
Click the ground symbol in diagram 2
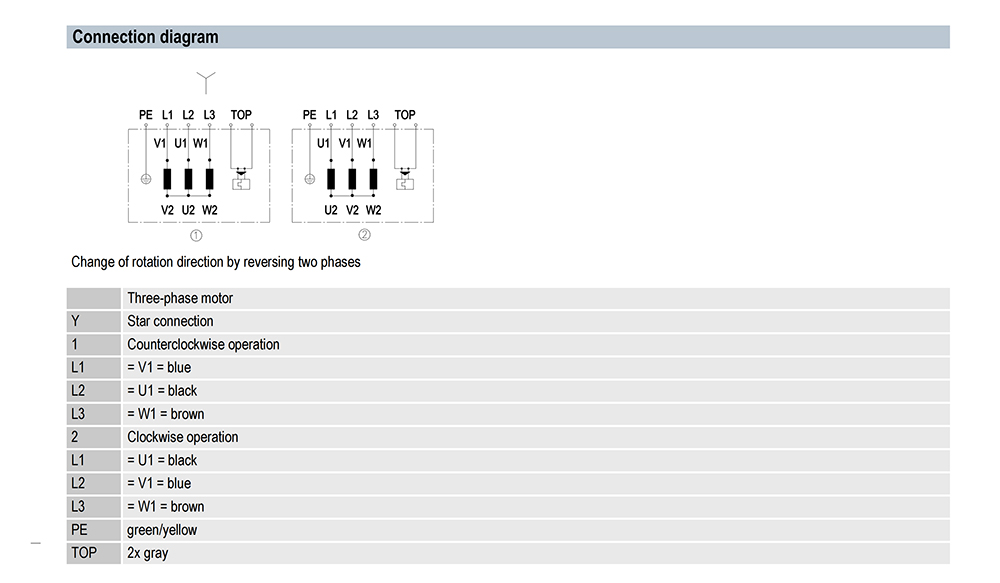pos(310,180)
